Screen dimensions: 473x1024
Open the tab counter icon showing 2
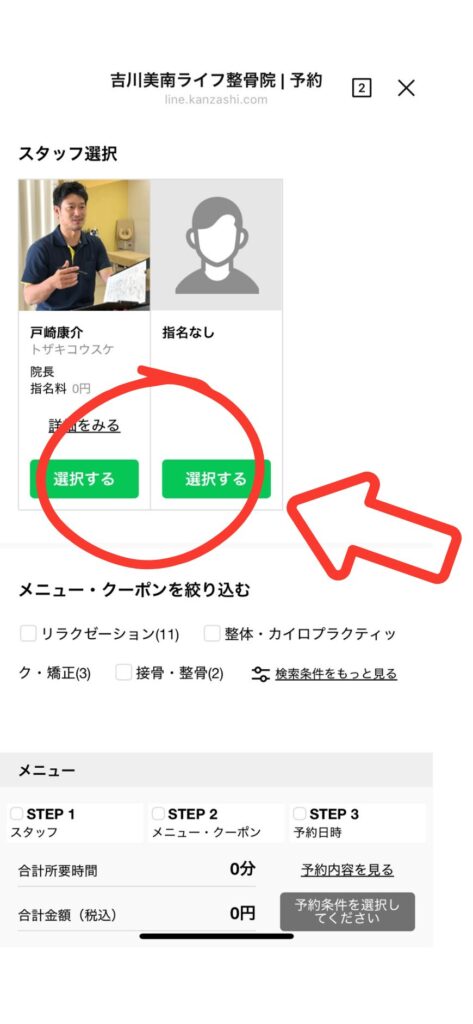(361, 88)
